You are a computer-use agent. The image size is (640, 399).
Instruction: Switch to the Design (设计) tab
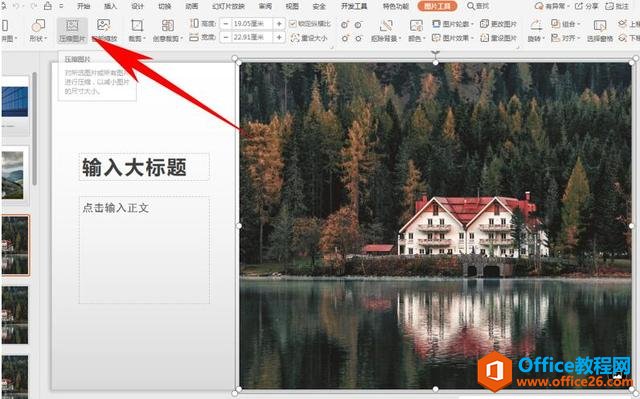(x=138, y=6)
